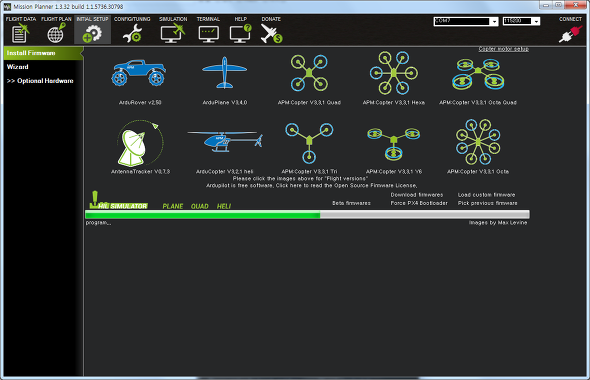Open the Simulation monitor icon
The height and width of the screenshot is (380, 590).
point(173,33)
